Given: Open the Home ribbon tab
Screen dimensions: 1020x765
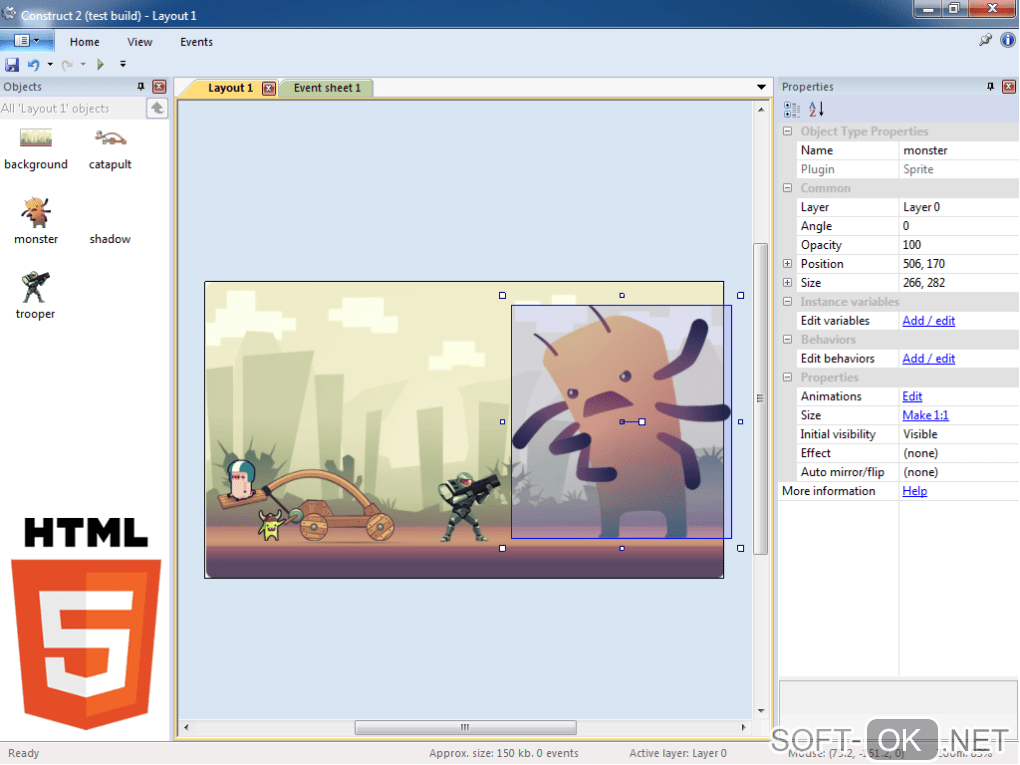Looking at the screenshot, I should click(85, 42).
